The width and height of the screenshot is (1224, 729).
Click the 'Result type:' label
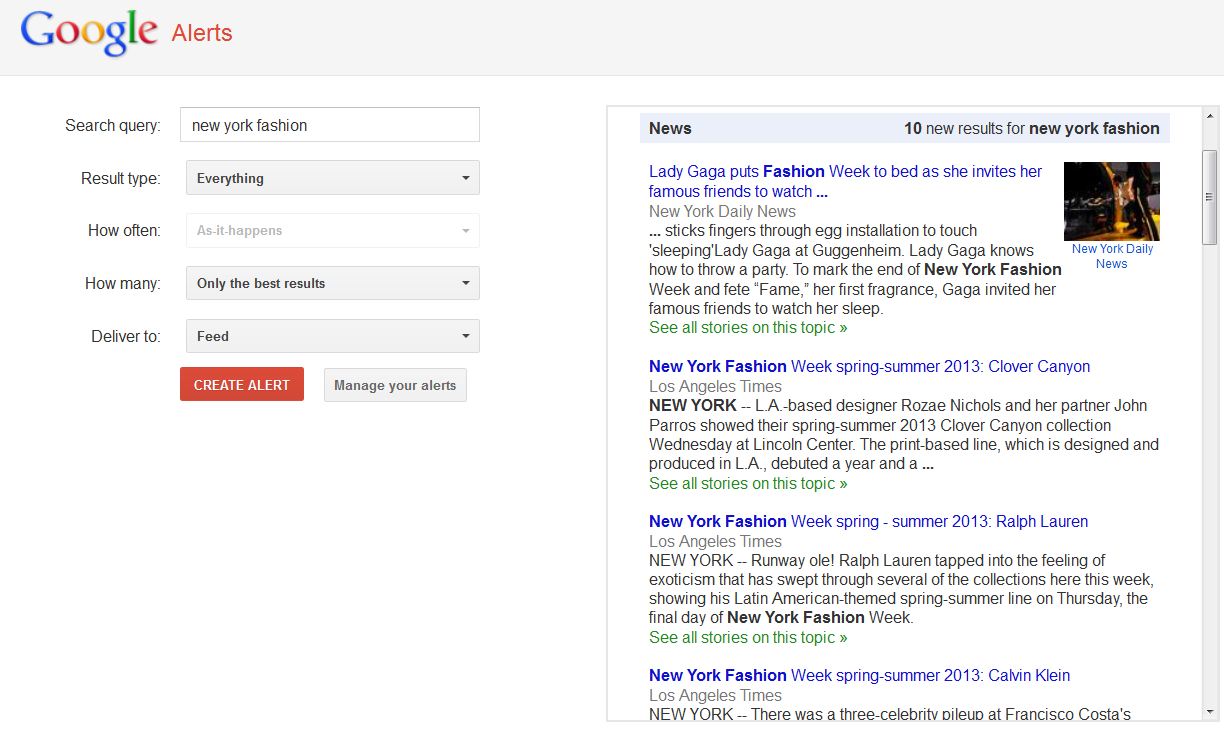[120, 178]
